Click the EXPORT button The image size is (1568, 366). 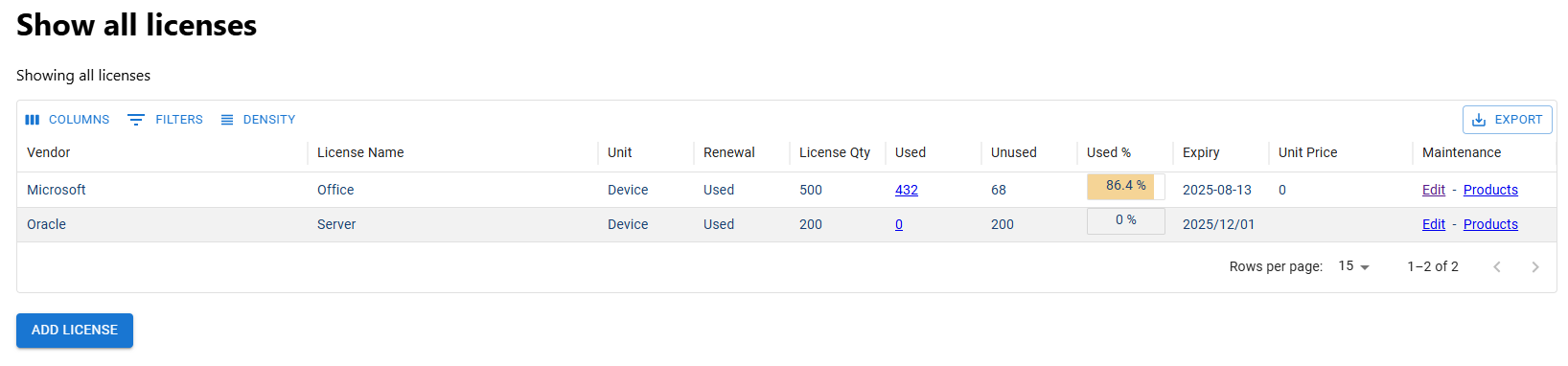[x=1508, y=120]
